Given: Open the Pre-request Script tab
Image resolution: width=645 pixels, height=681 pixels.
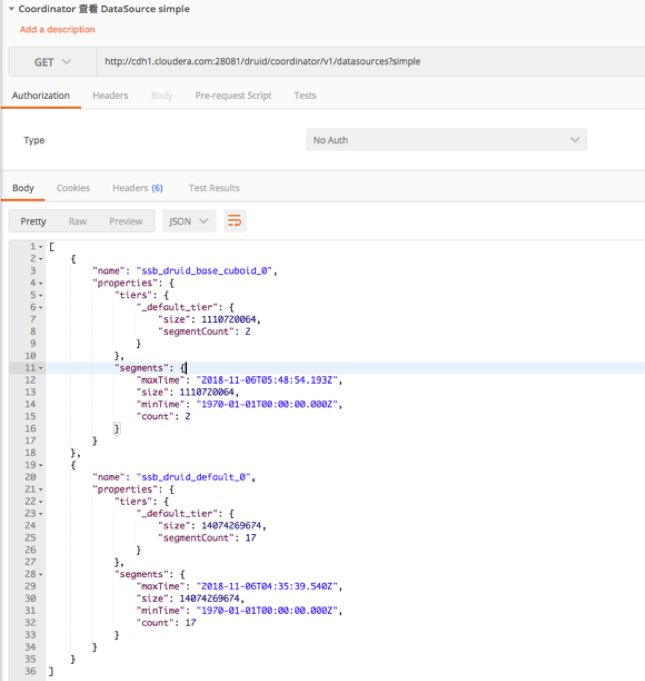Looking at the screenshot, I should 233,96.
